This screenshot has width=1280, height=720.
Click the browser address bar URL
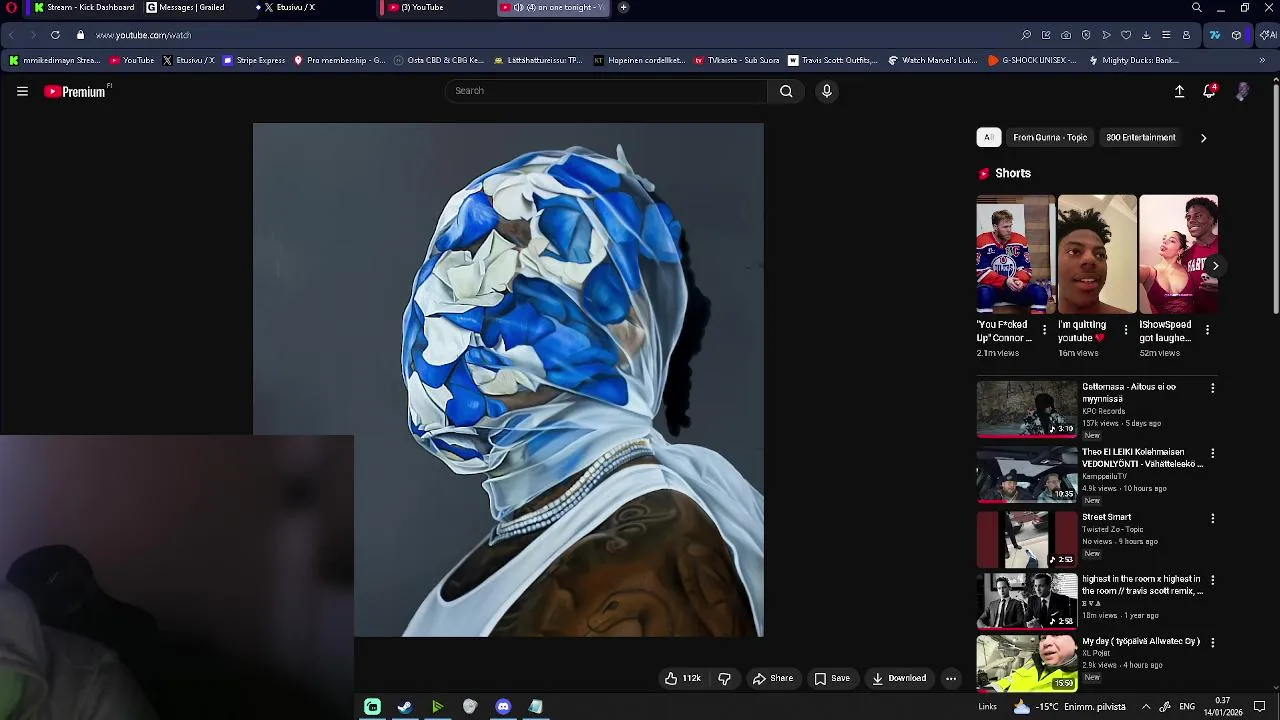pos(143,35)
